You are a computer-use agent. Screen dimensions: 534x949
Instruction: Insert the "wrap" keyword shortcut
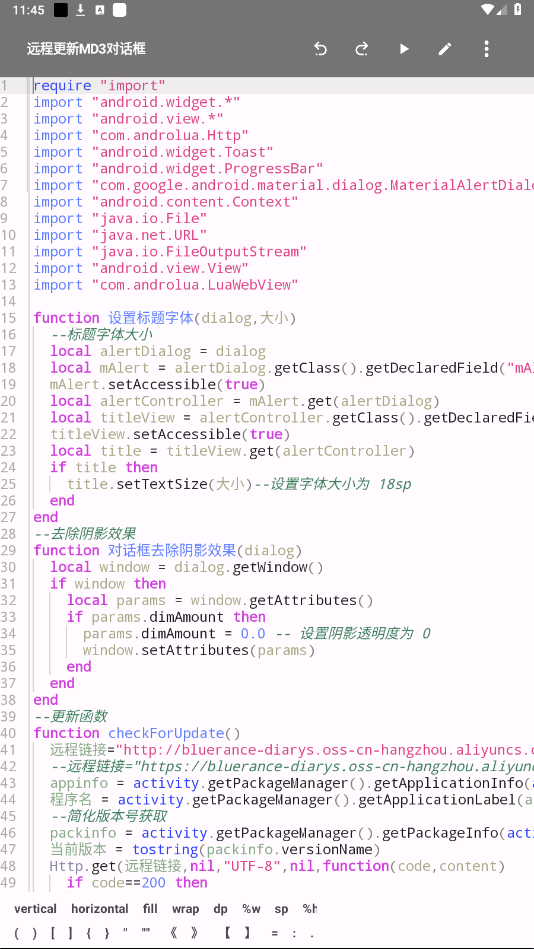pyautogui.click(x=185, y=908)
